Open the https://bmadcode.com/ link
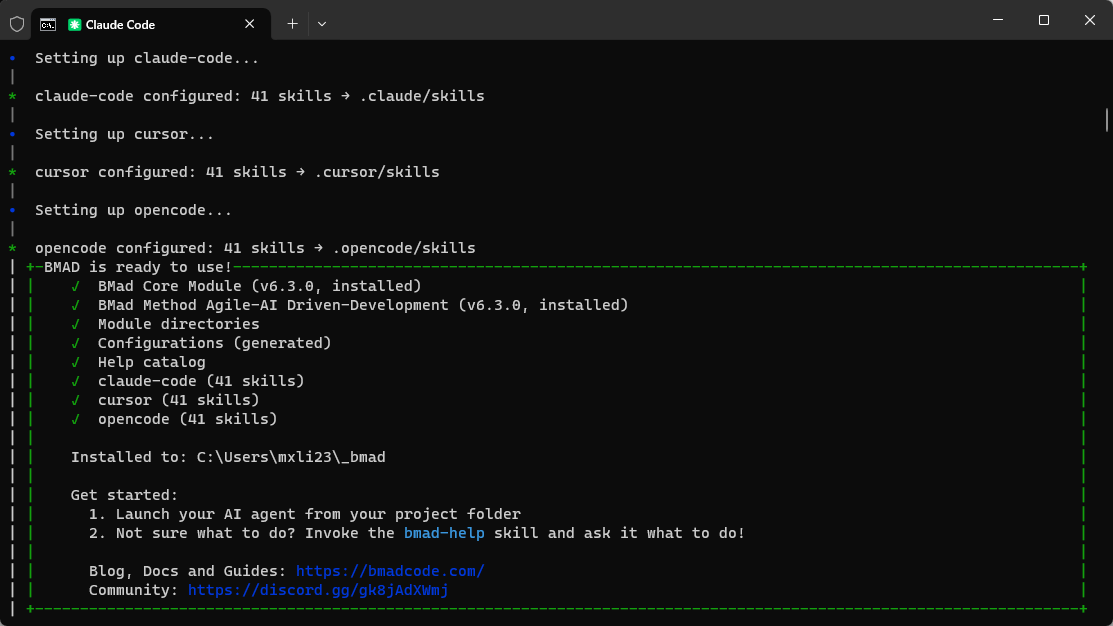This screenshot has height=626, width=1113. 390,571
